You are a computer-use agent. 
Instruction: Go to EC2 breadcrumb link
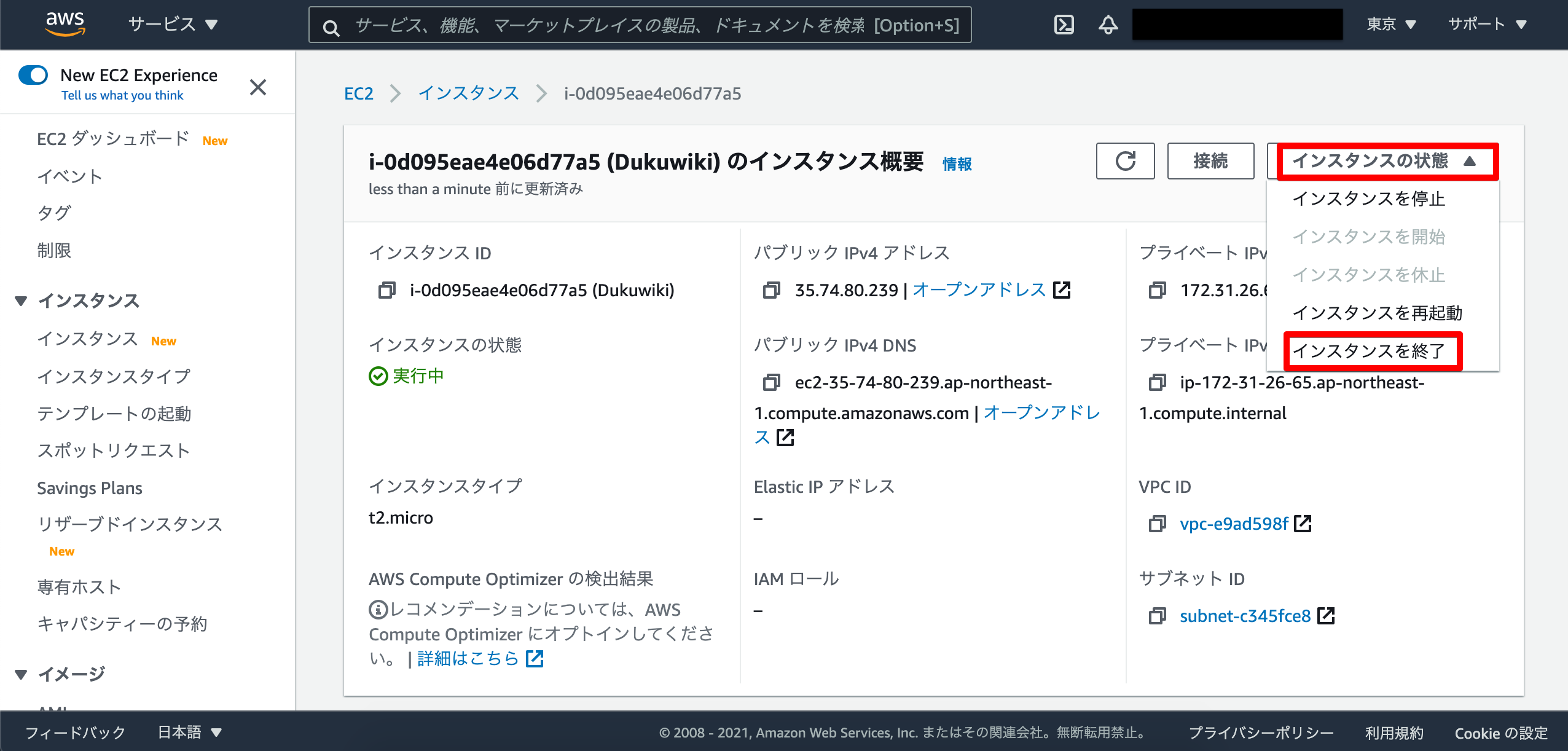359,93
